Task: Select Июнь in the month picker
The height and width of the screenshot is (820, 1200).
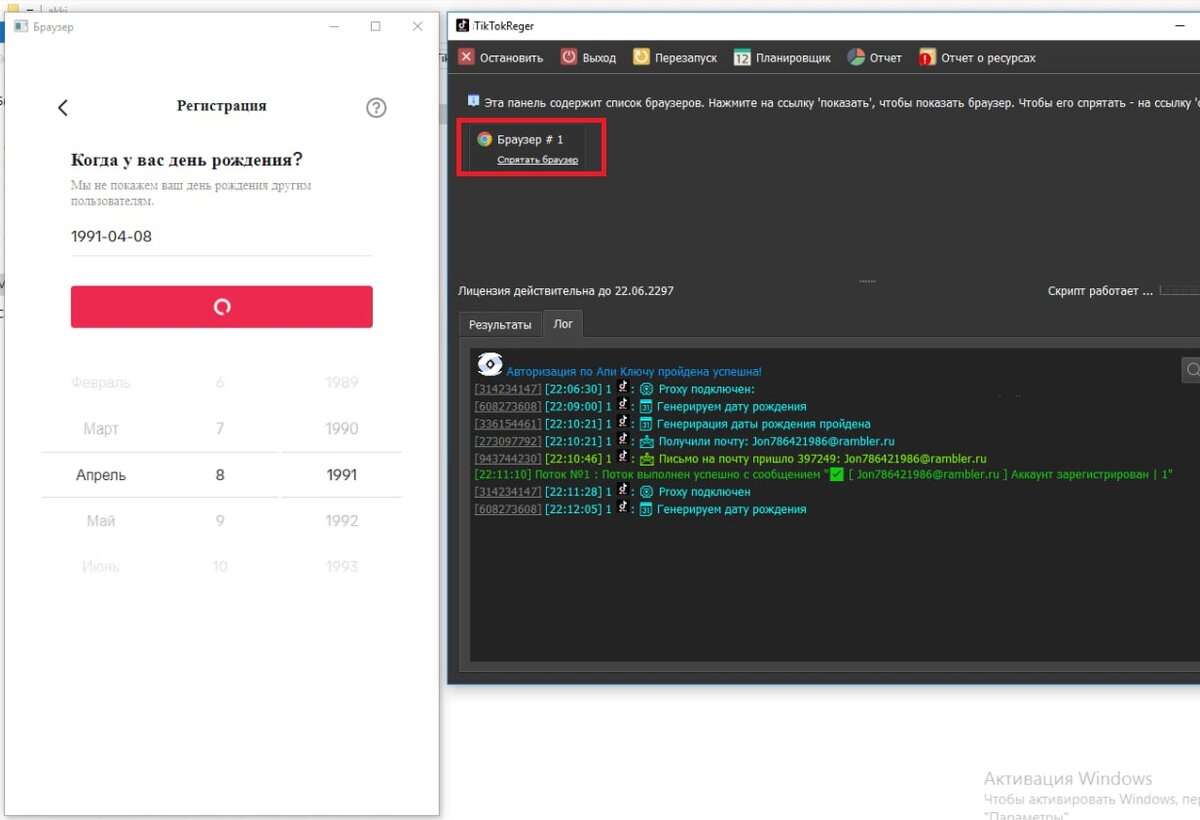Action: click(x=101, y=567)
